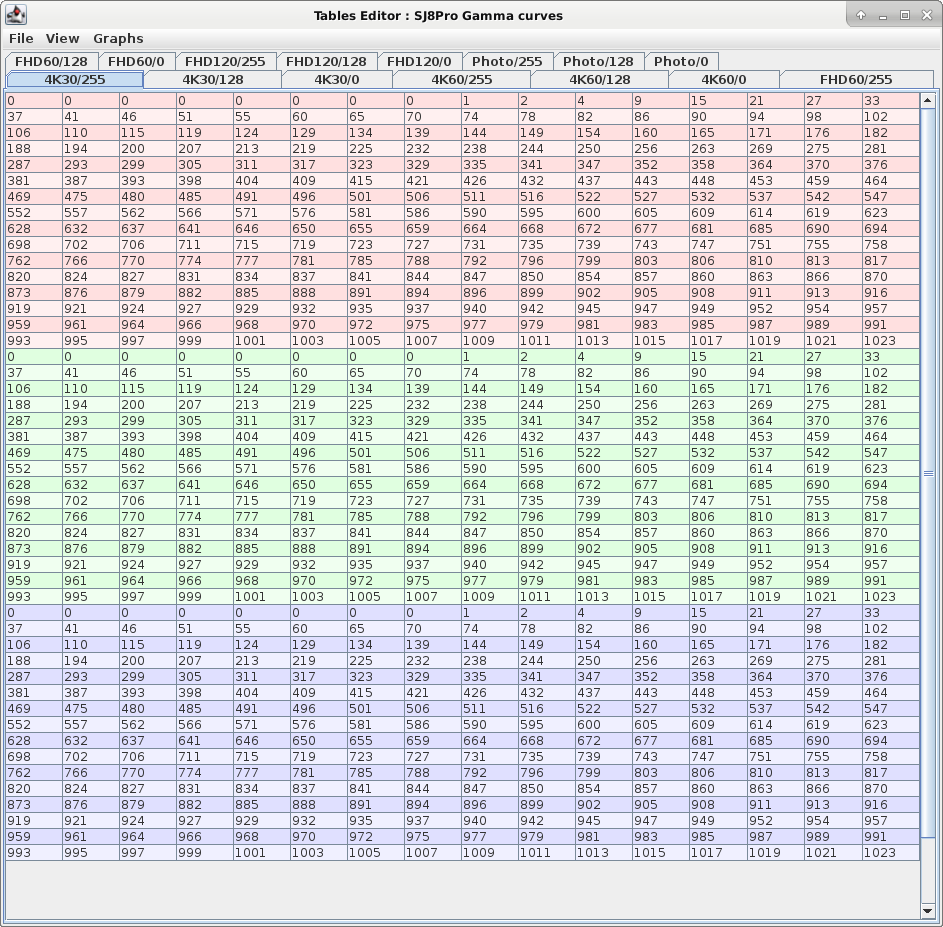Click cell 993 in the blue section
Viewport: 943px width, 927px height.
coord(34,852)
